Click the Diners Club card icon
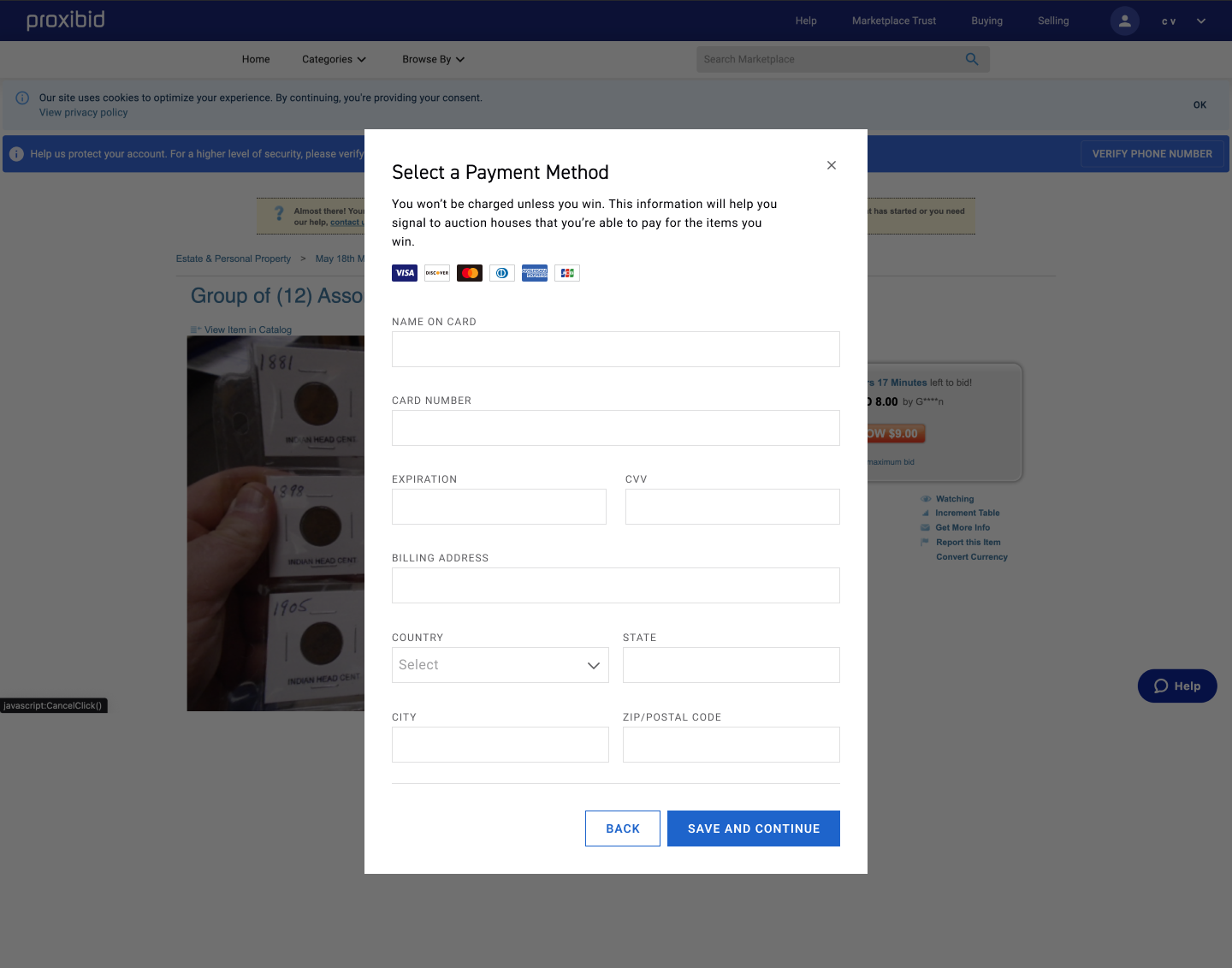This screenshot has height=968, width=1232. point(502,273)
